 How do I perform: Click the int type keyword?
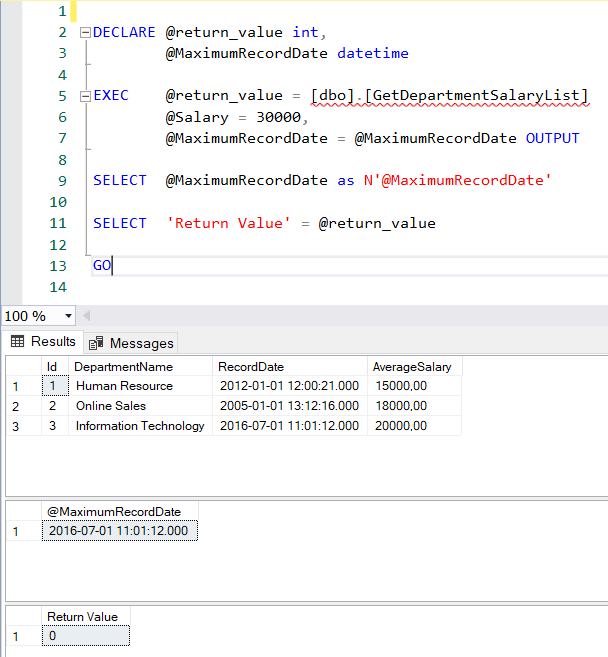pyautogui.click(x=305, y=32)
